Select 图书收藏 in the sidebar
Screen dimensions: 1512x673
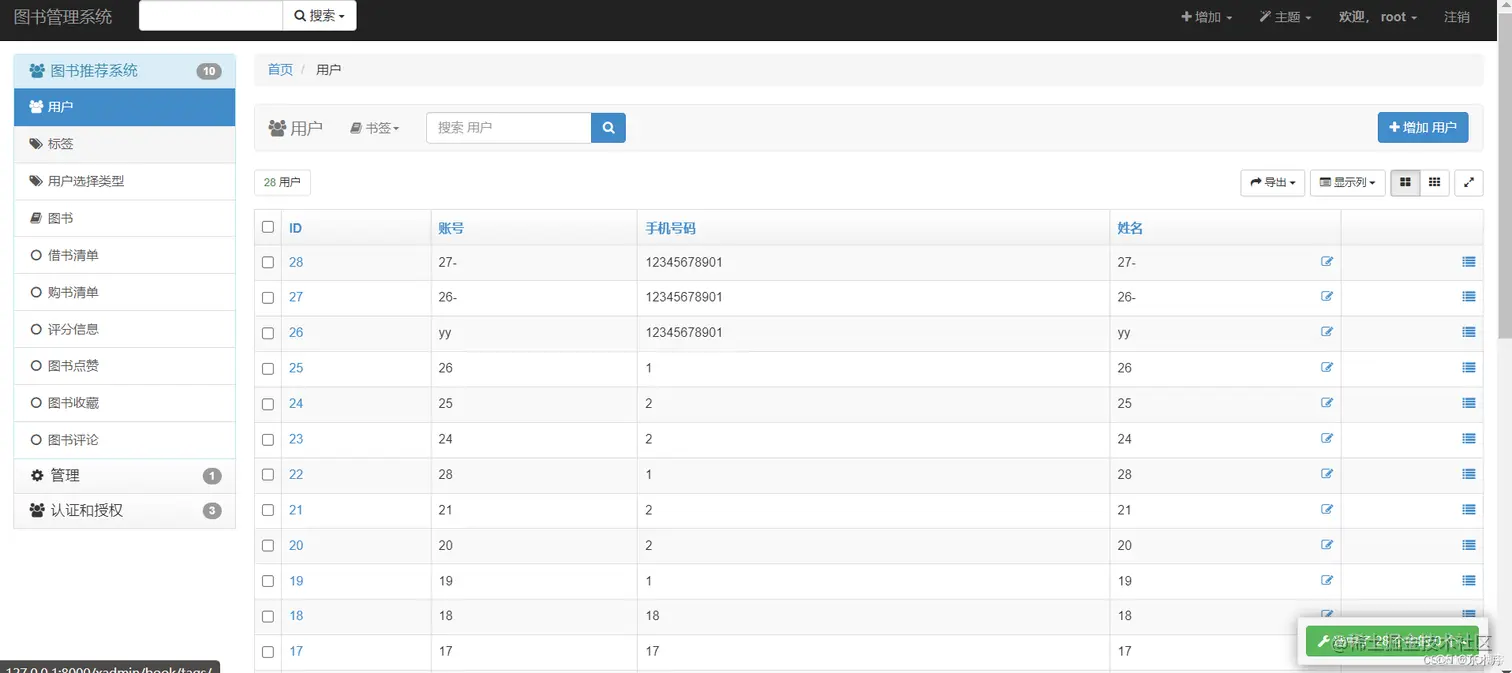point(125,403)
